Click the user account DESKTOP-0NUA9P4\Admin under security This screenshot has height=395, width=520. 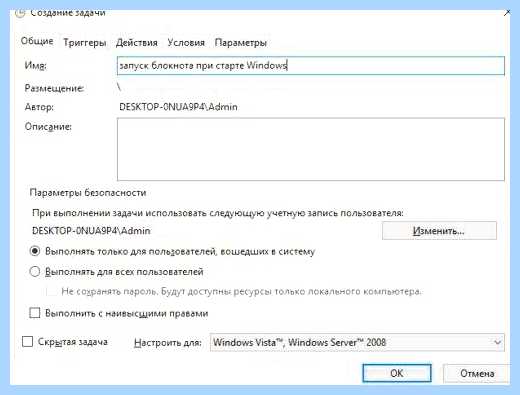[x=91, y=231]
